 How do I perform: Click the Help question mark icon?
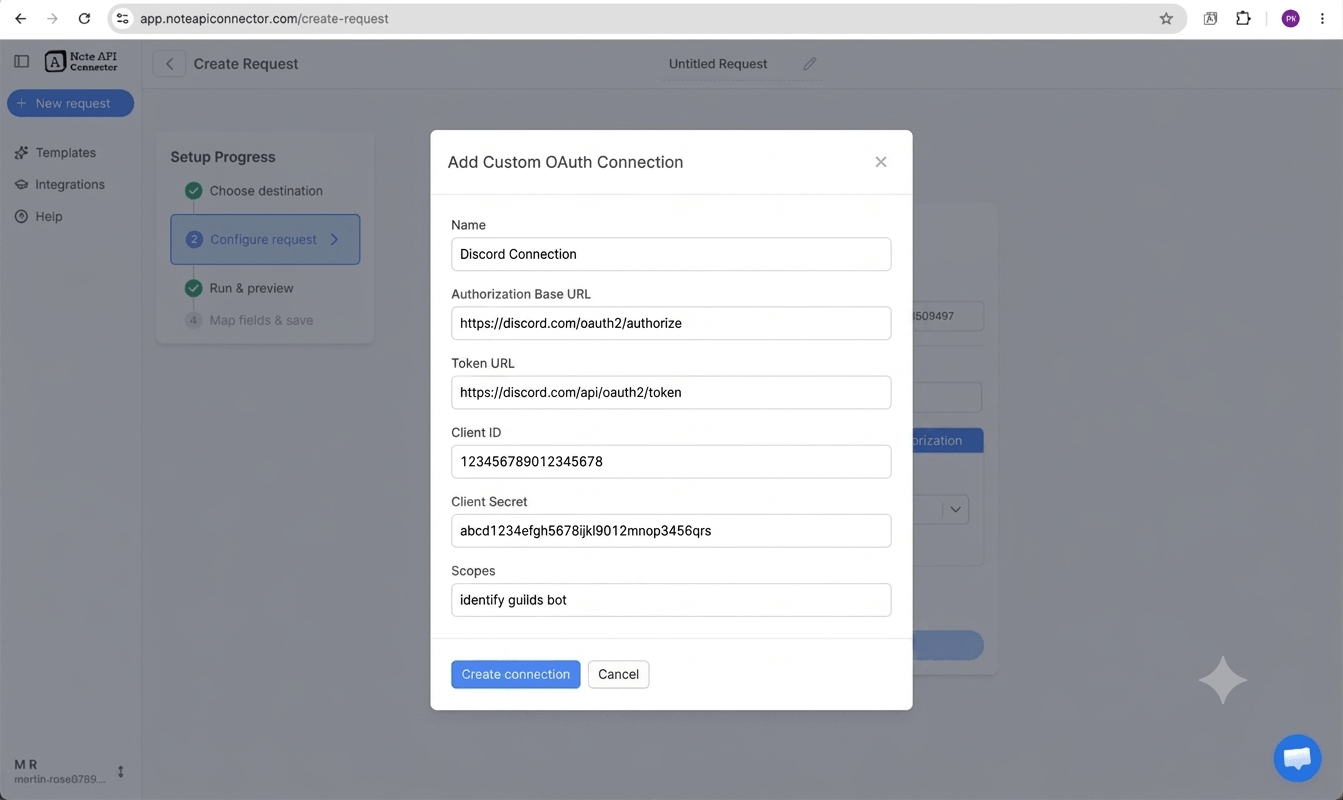(x=21, y=217)
